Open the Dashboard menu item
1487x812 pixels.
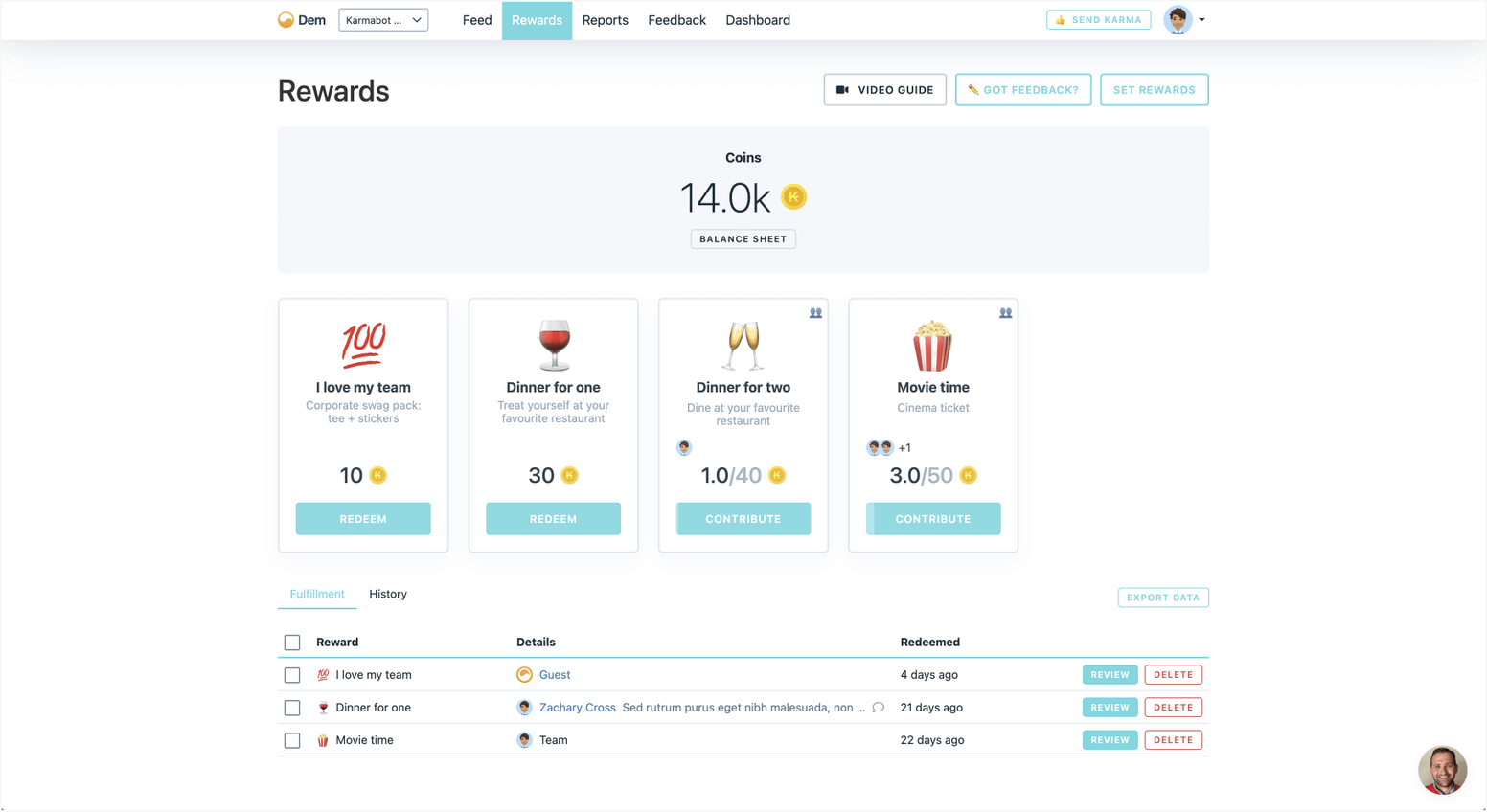pos(758,20)
